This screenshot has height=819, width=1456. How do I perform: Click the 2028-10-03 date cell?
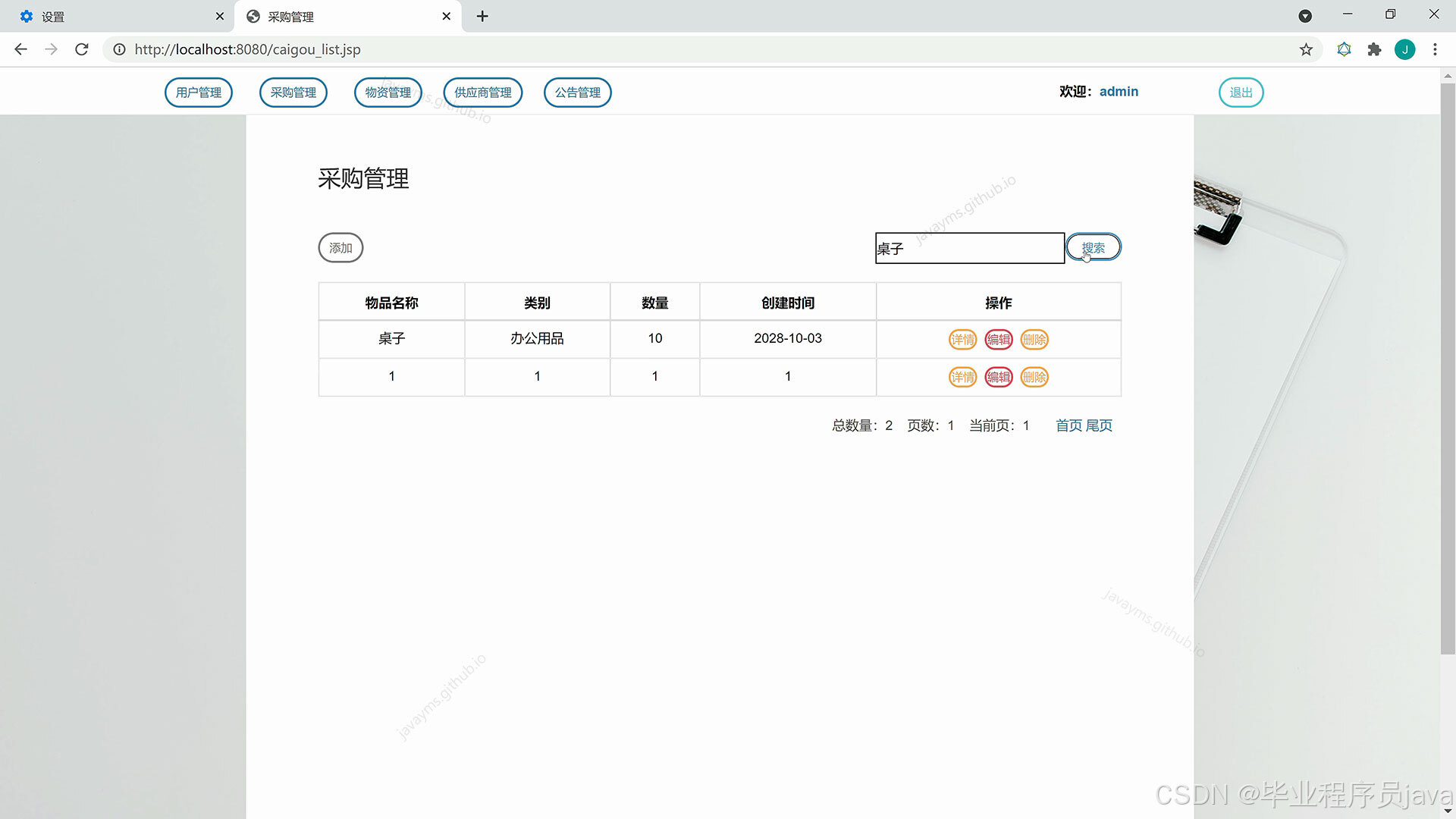click(788, 339)
